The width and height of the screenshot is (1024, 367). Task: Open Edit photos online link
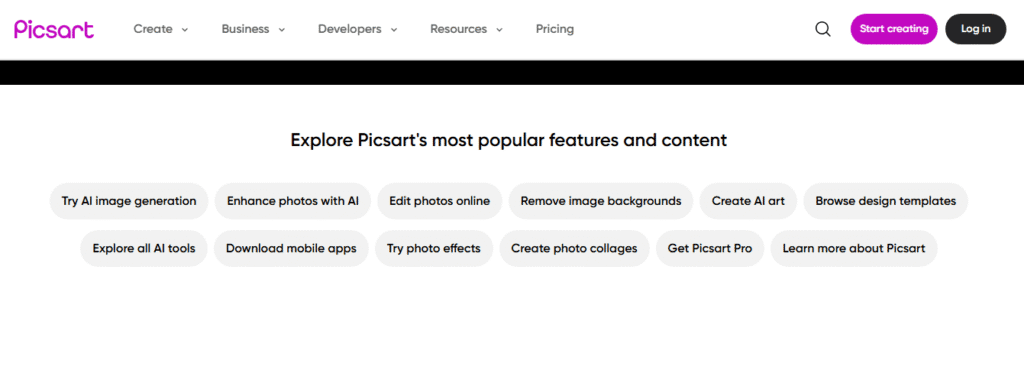click(x=440, y=201)
